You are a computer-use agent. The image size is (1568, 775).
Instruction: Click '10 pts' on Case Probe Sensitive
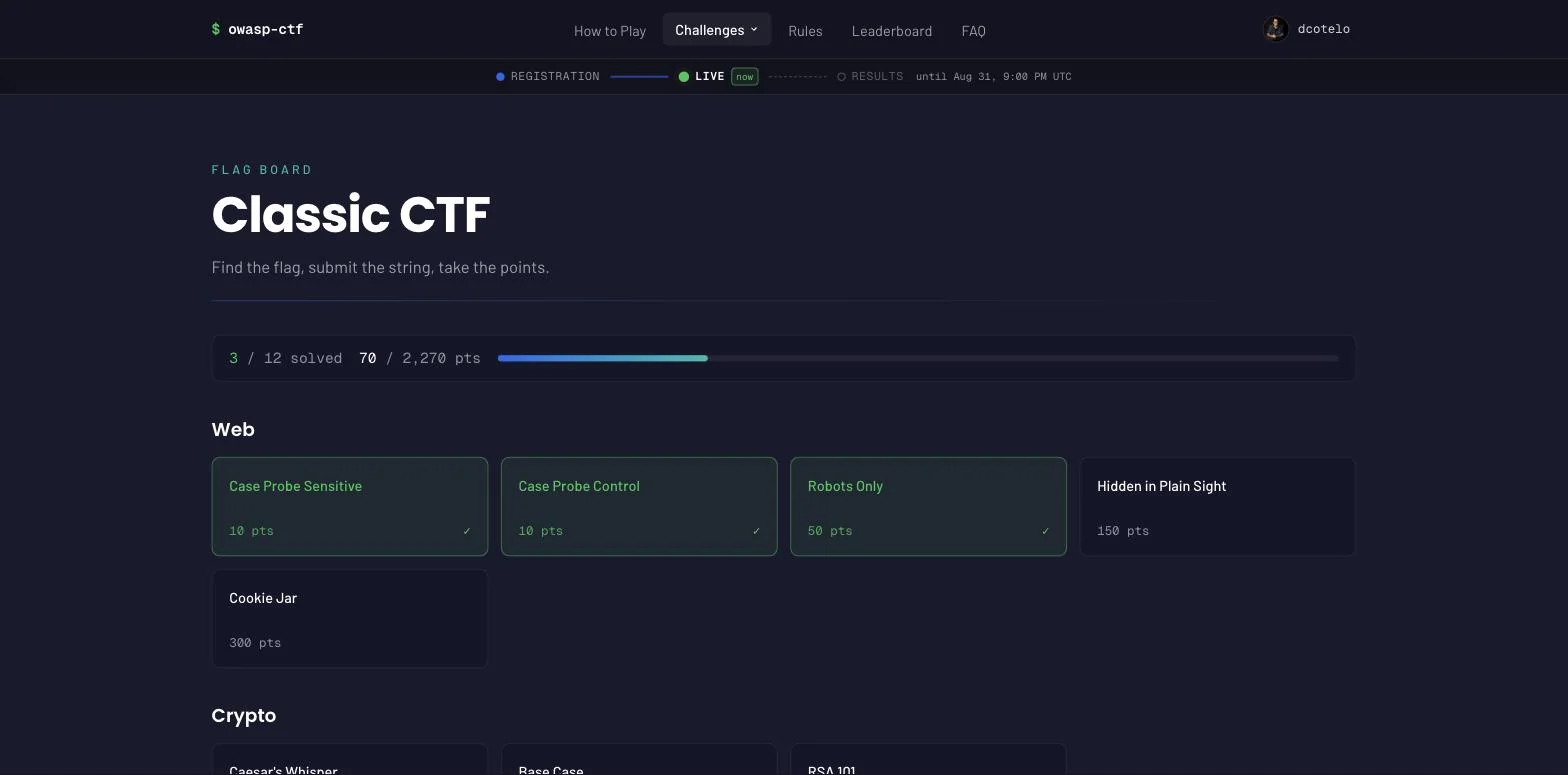(x=251, y=531)
